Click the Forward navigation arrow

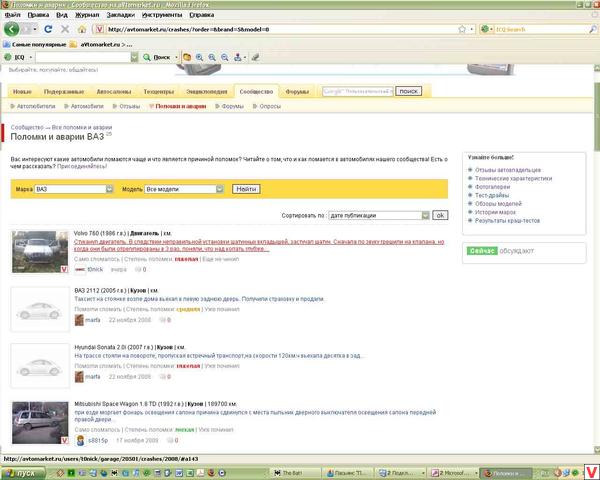coord(26,29)
